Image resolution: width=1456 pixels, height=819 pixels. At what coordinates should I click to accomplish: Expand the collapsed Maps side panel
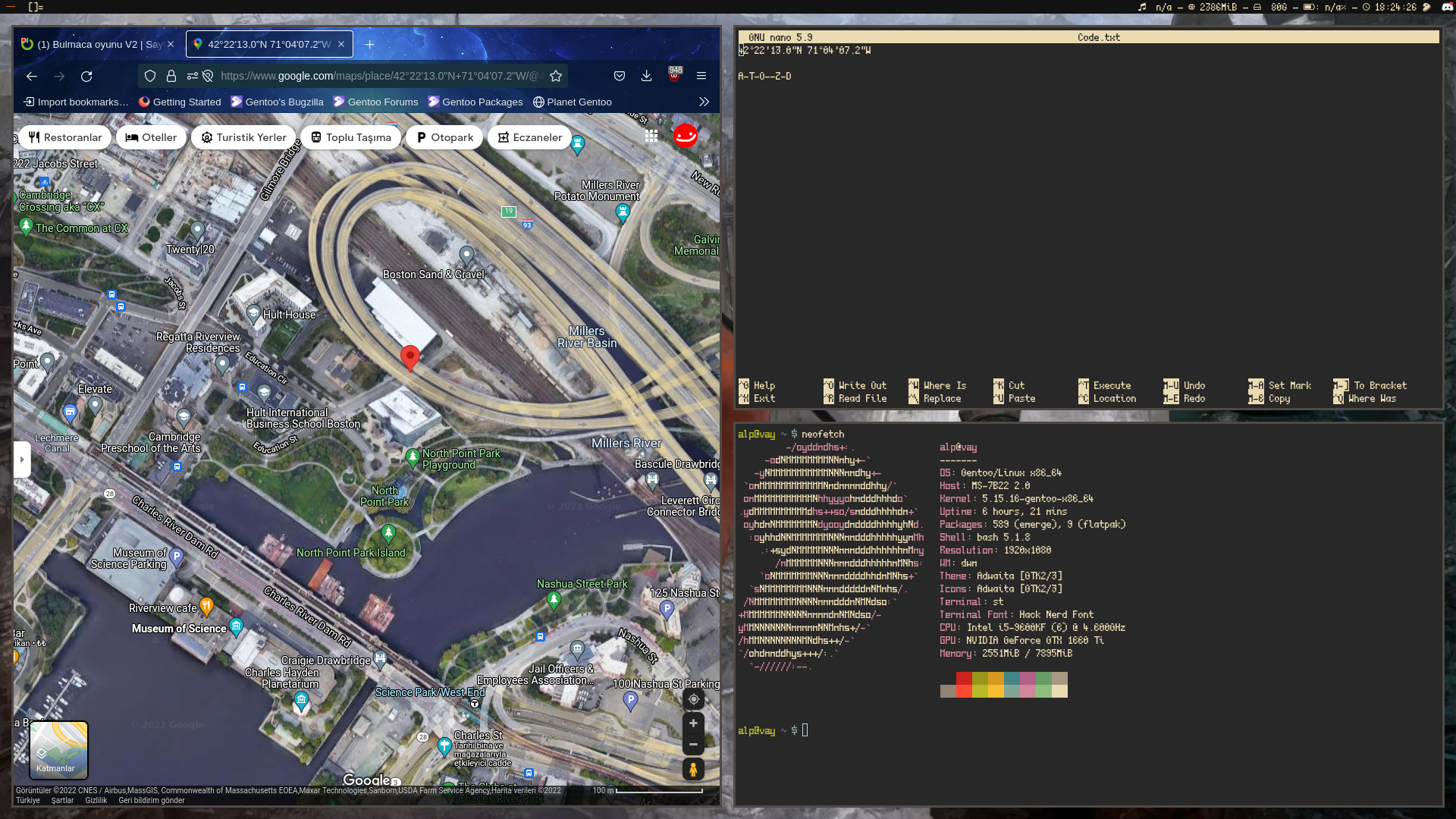click(22, 460)
